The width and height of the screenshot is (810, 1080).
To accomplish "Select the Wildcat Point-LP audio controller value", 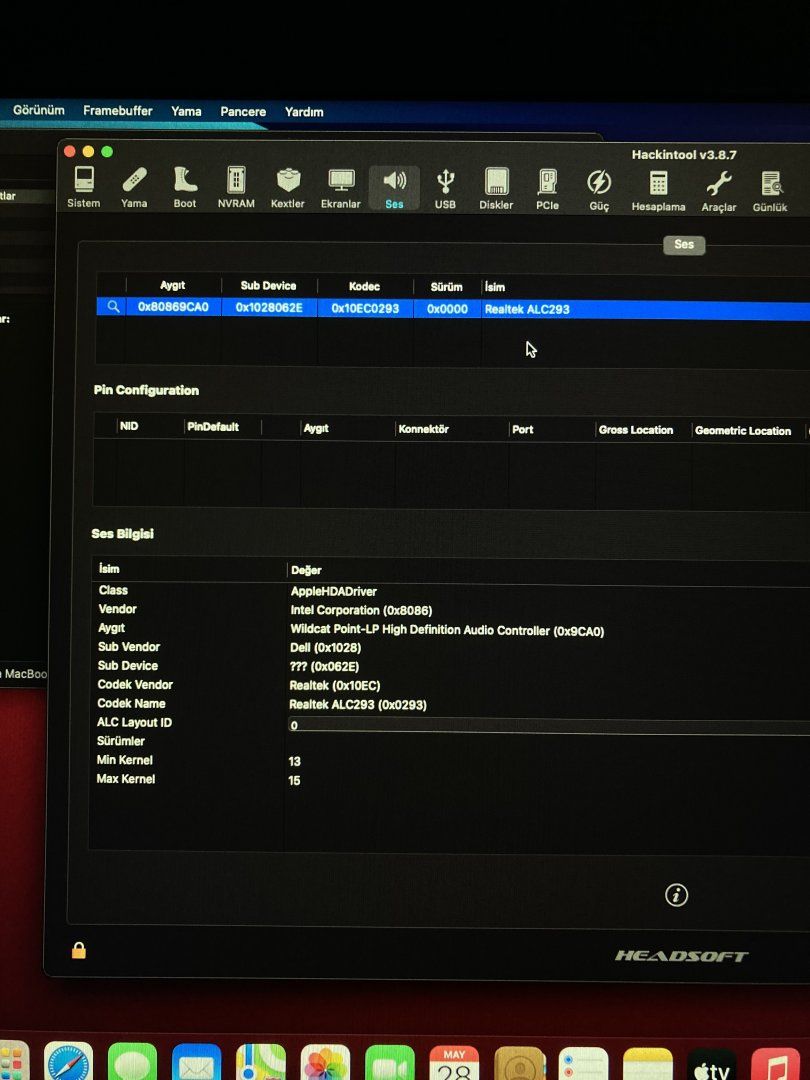I will tap(447, 630).
